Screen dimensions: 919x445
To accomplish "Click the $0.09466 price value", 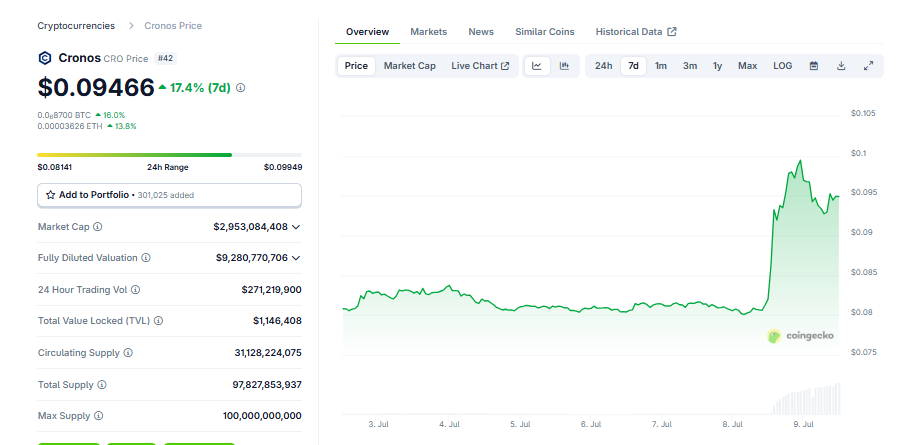I will (x=96, y=87).
